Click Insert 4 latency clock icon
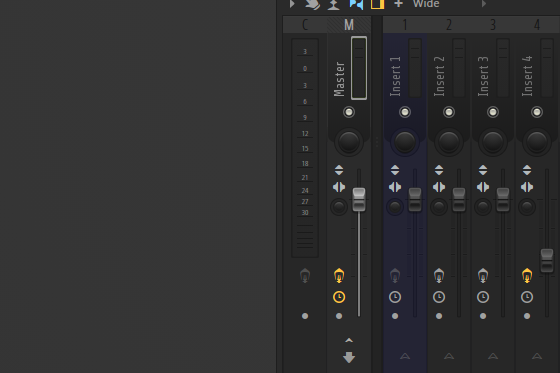Image resolution: width=560 pixels, height=373 pixels. (527, 297)
